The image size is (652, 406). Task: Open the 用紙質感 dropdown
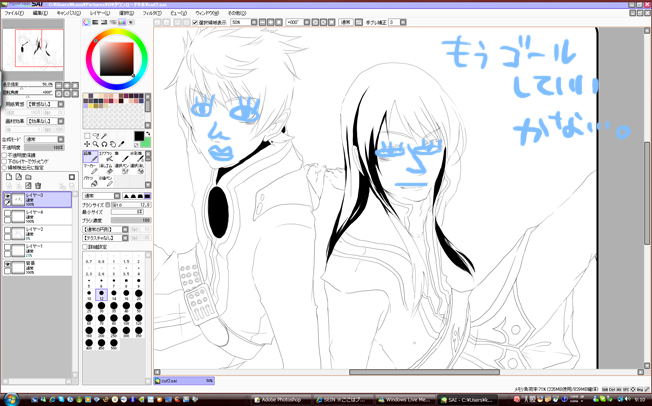tap(46, 104)
